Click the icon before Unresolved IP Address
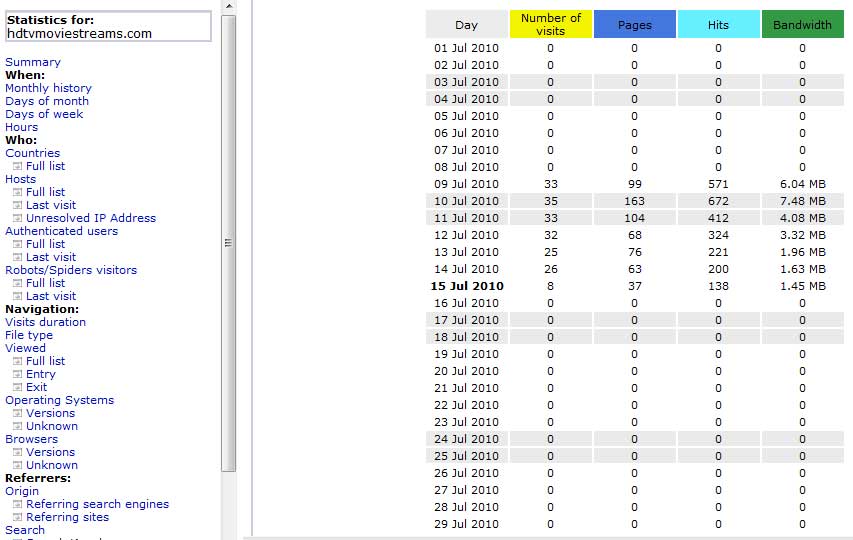The width and height of the screenshot is (853, 540). (x=17, y=219)
